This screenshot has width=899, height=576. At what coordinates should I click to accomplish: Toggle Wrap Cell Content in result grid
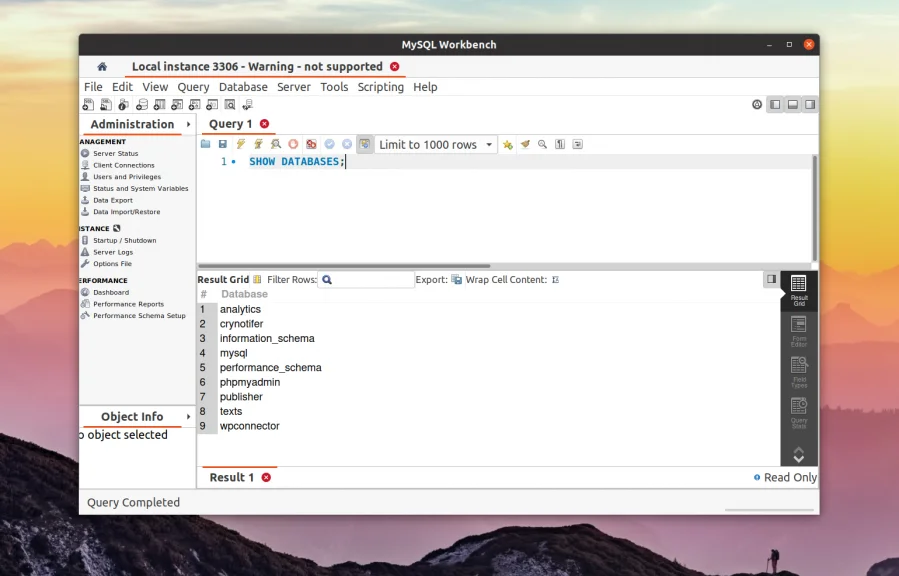click(556, 280)
